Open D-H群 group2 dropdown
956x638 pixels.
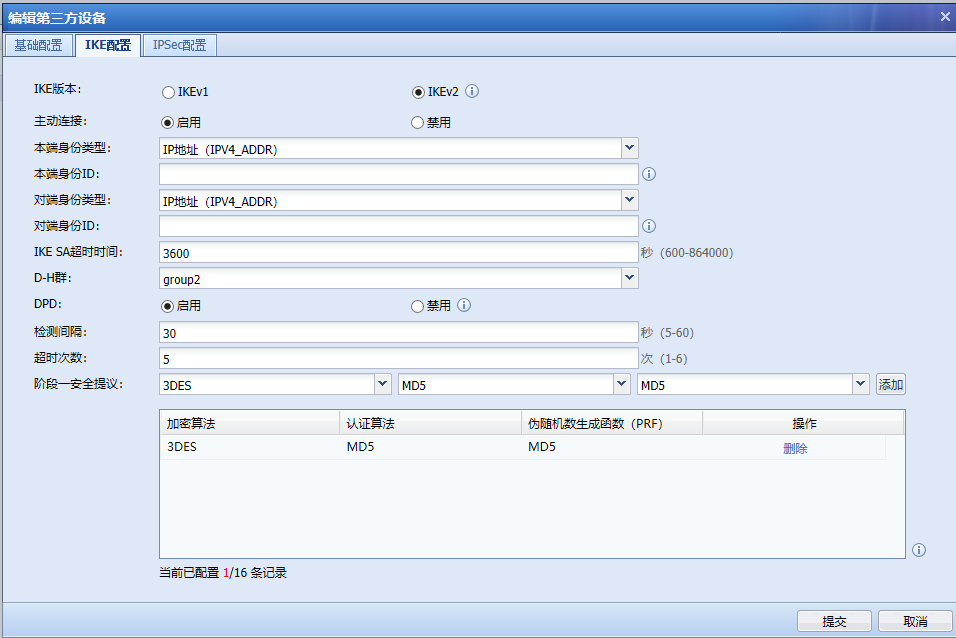tap(630, 278)
